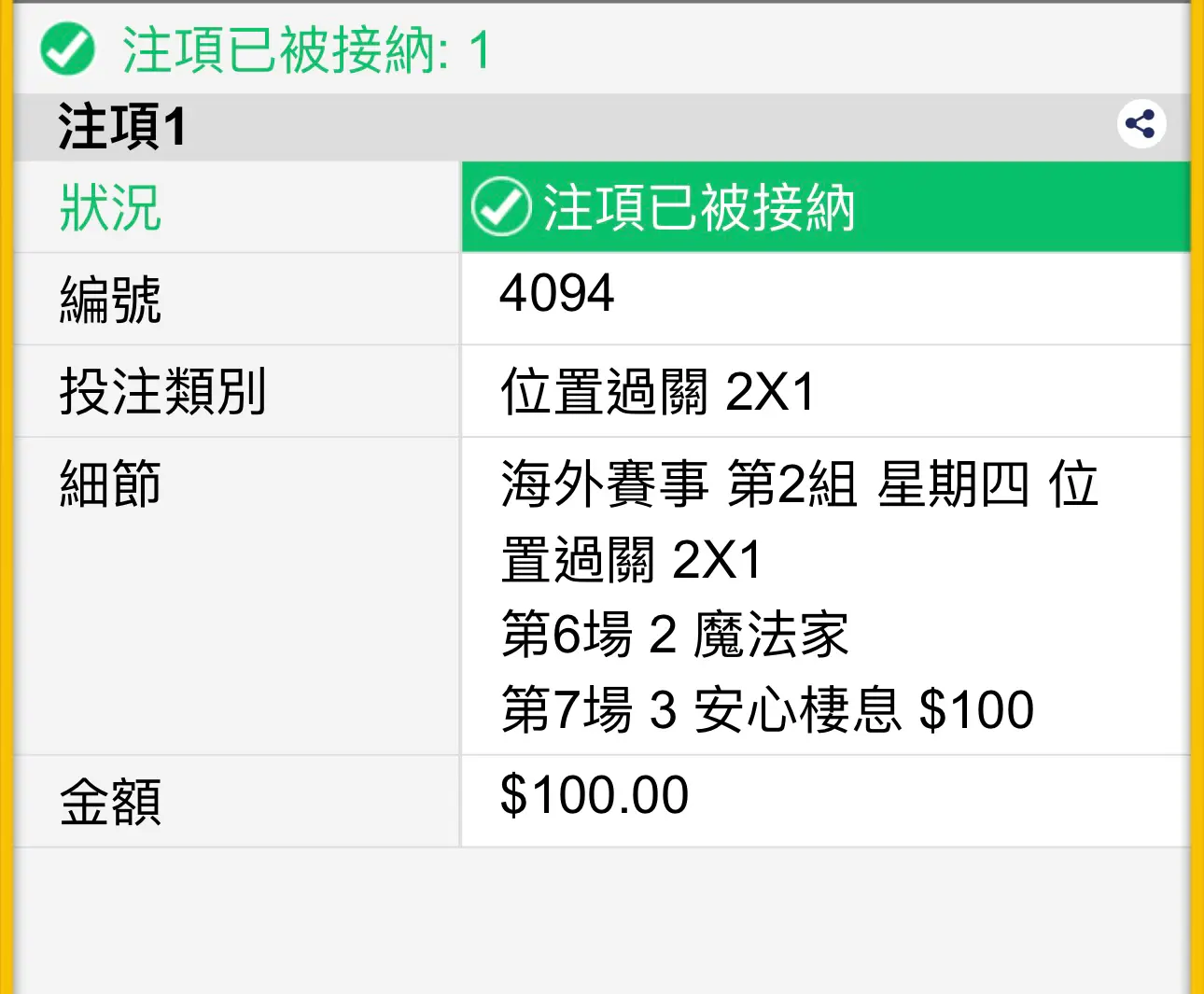Click the 編號 row label
Image resolution: width=1204 pixels, height=994 pixels.
(111, 299)
